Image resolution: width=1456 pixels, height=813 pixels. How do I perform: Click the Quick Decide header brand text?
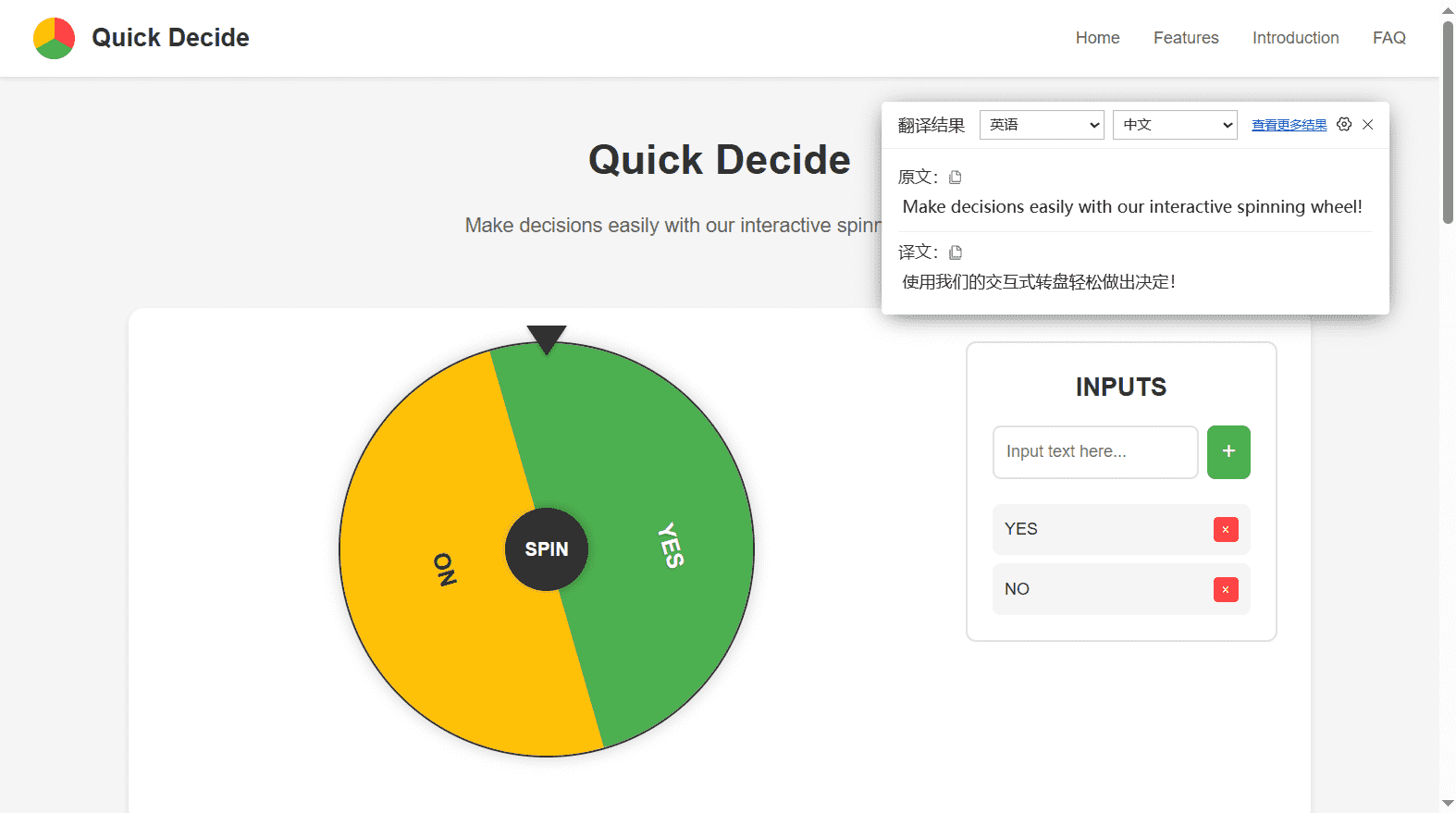pyautogui.click(x=170, y=38)
